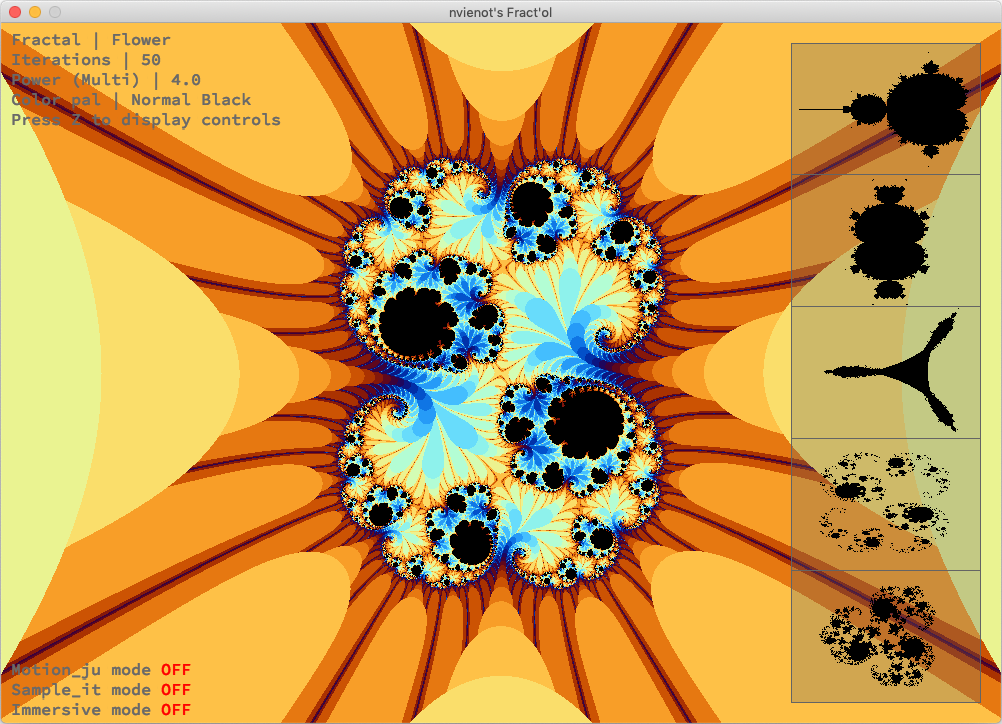The image size is (1002, 724).
Task: Click the Motion_ju mode OFF status
Action: (x=101, y=670)
